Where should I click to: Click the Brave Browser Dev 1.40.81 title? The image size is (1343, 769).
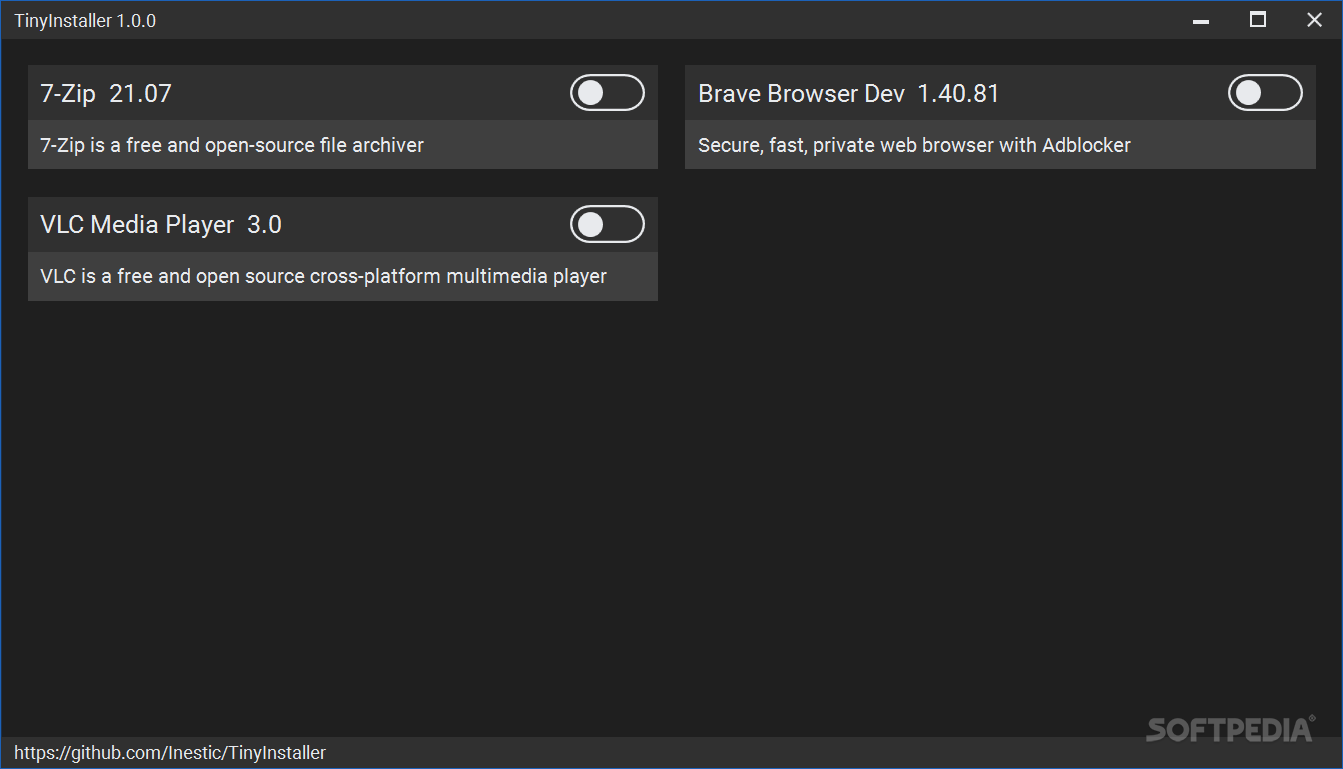pos(849,94)
